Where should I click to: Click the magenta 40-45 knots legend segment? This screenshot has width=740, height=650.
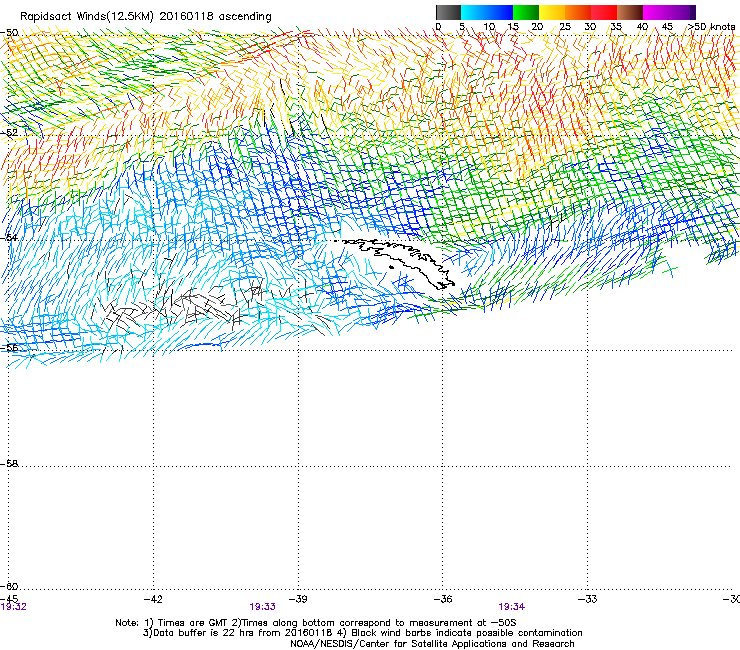click(x=656, y=12)
